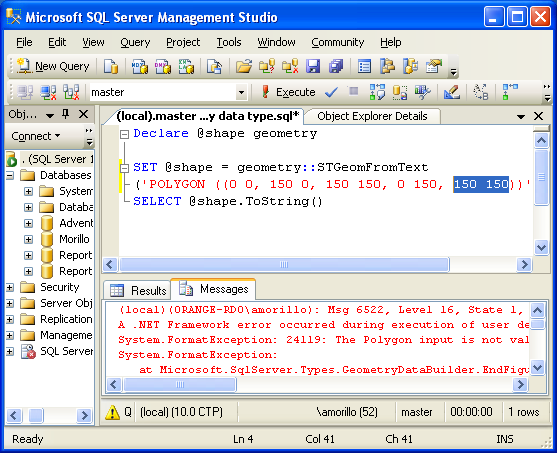Click the Analysis Services XMLA Query icon
557x453 pixels.
186,66
